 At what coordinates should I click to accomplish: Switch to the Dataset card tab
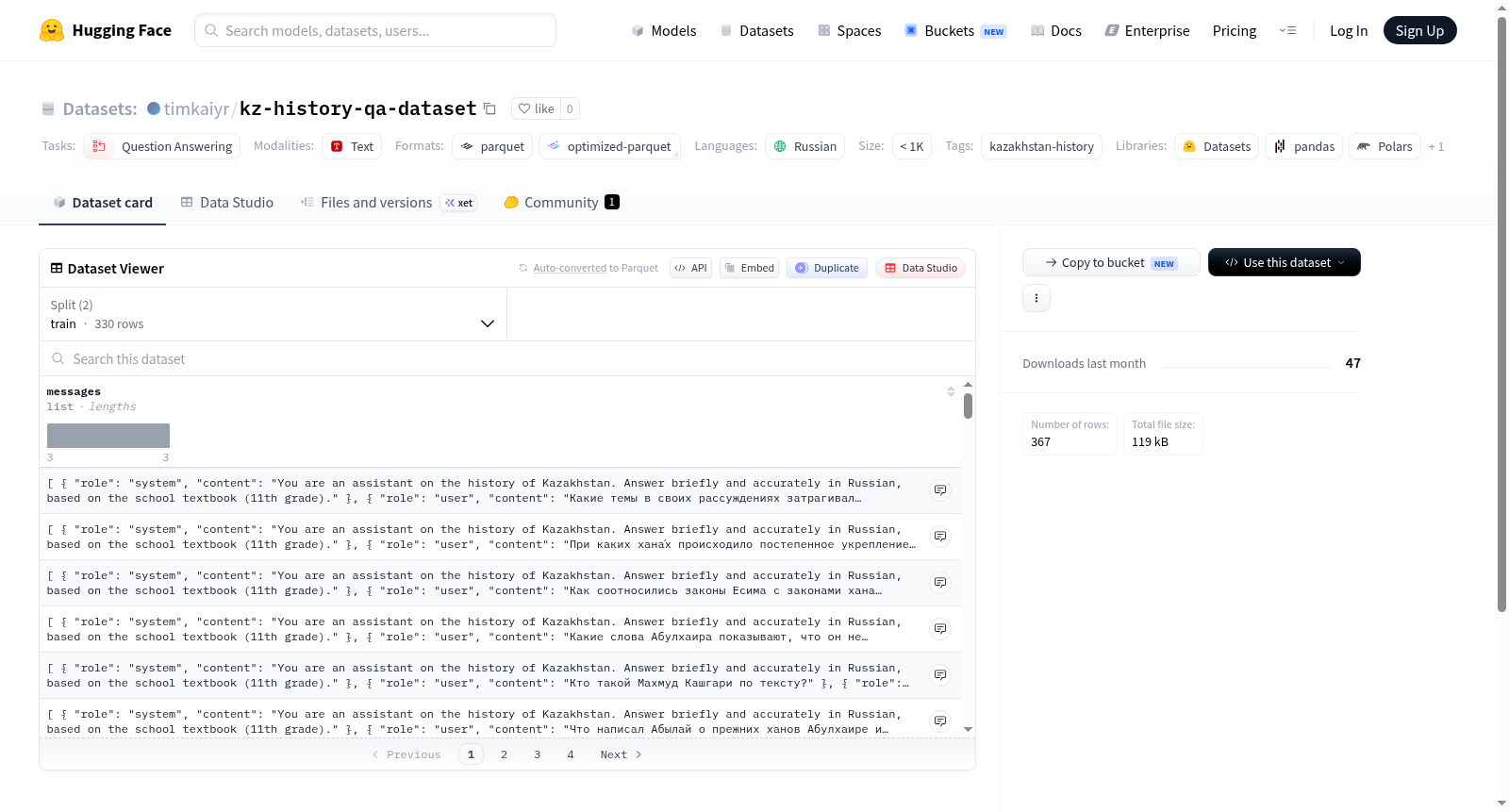[x=103, y=203]
